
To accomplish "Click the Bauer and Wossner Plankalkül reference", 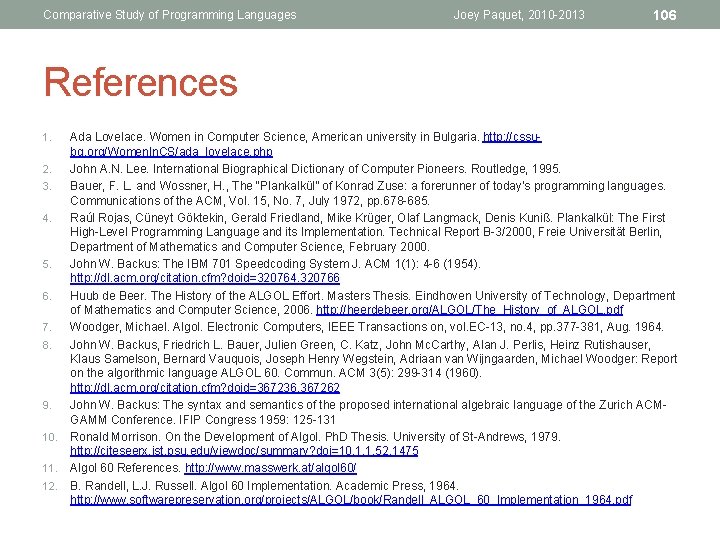I will (x=367, y=193).
